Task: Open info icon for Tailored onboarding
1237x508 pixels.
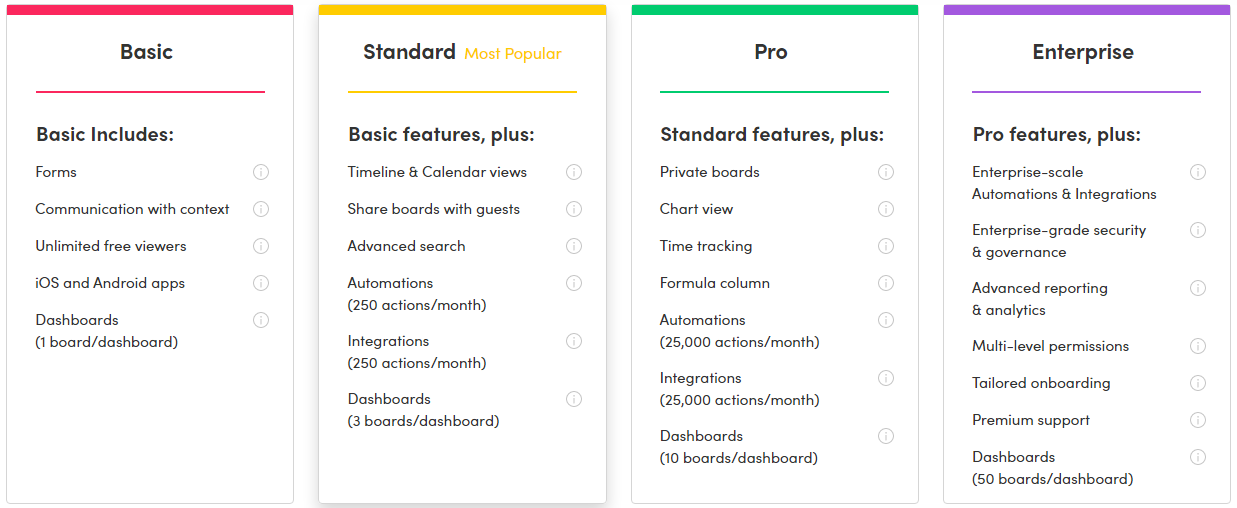Action: pos(1198,383)
